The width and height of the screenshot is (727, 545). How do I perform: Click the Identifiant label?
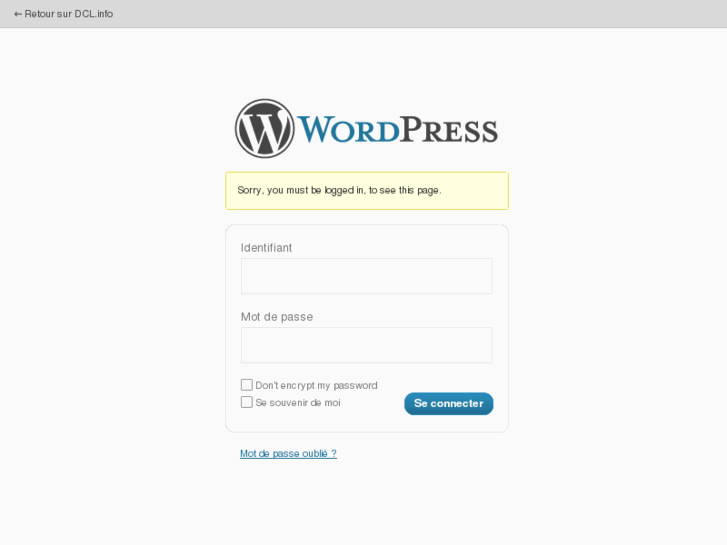266,248
